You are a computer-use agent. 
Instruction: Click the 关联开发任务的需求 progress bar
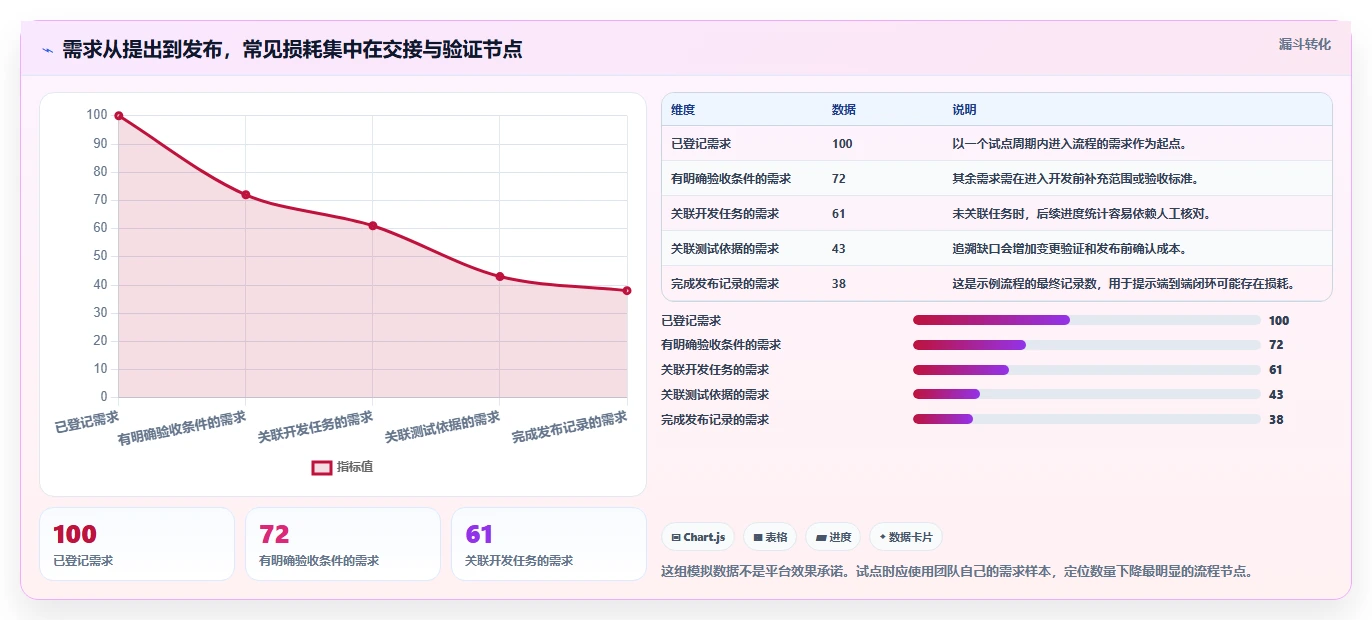pos(1086,370)
